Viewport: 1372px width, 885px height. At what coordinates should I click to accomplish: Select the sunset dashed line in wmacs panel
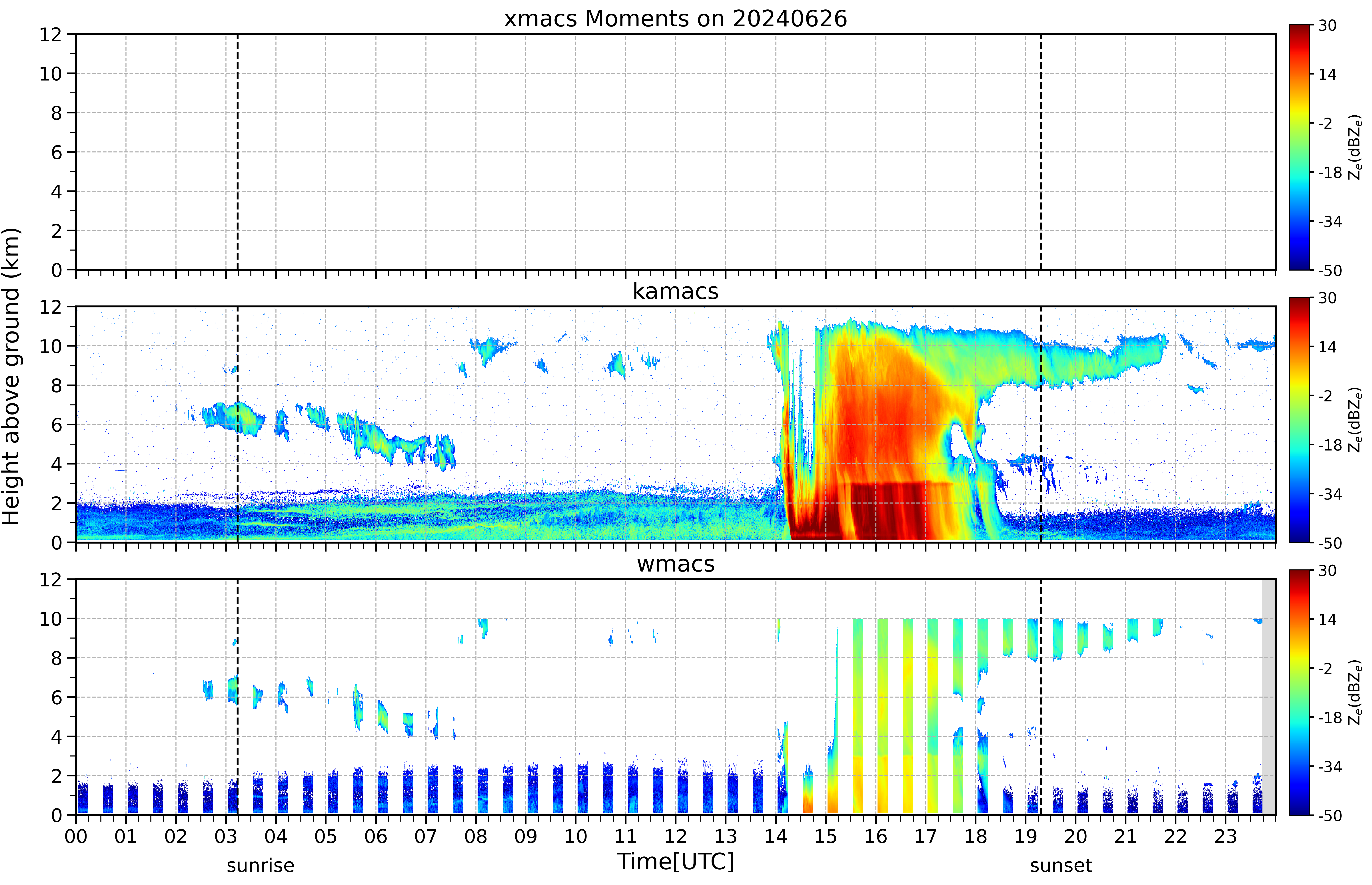[1040, 697]
